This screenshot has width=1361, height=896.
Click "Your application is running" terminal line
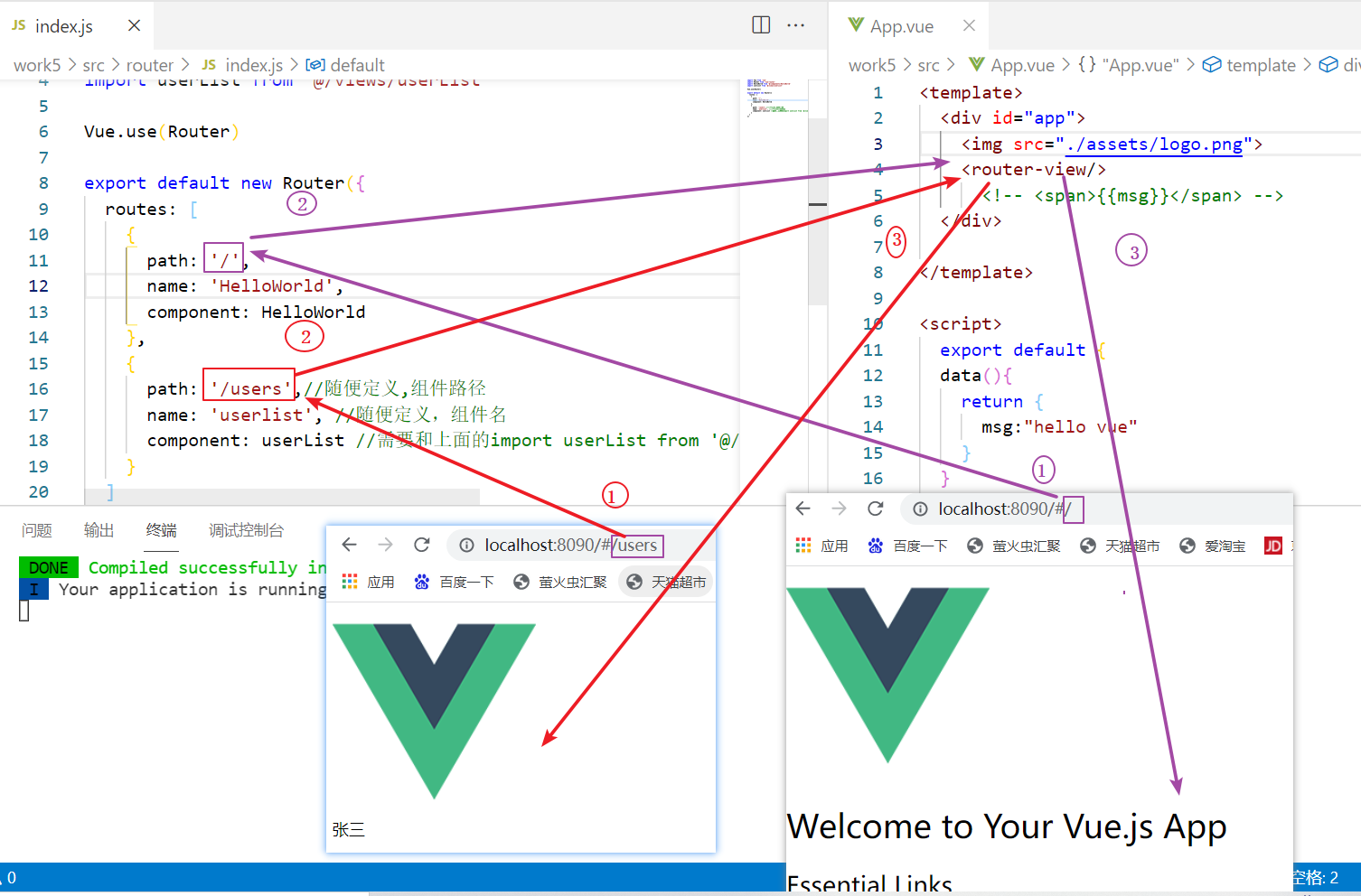click(192, 589)
